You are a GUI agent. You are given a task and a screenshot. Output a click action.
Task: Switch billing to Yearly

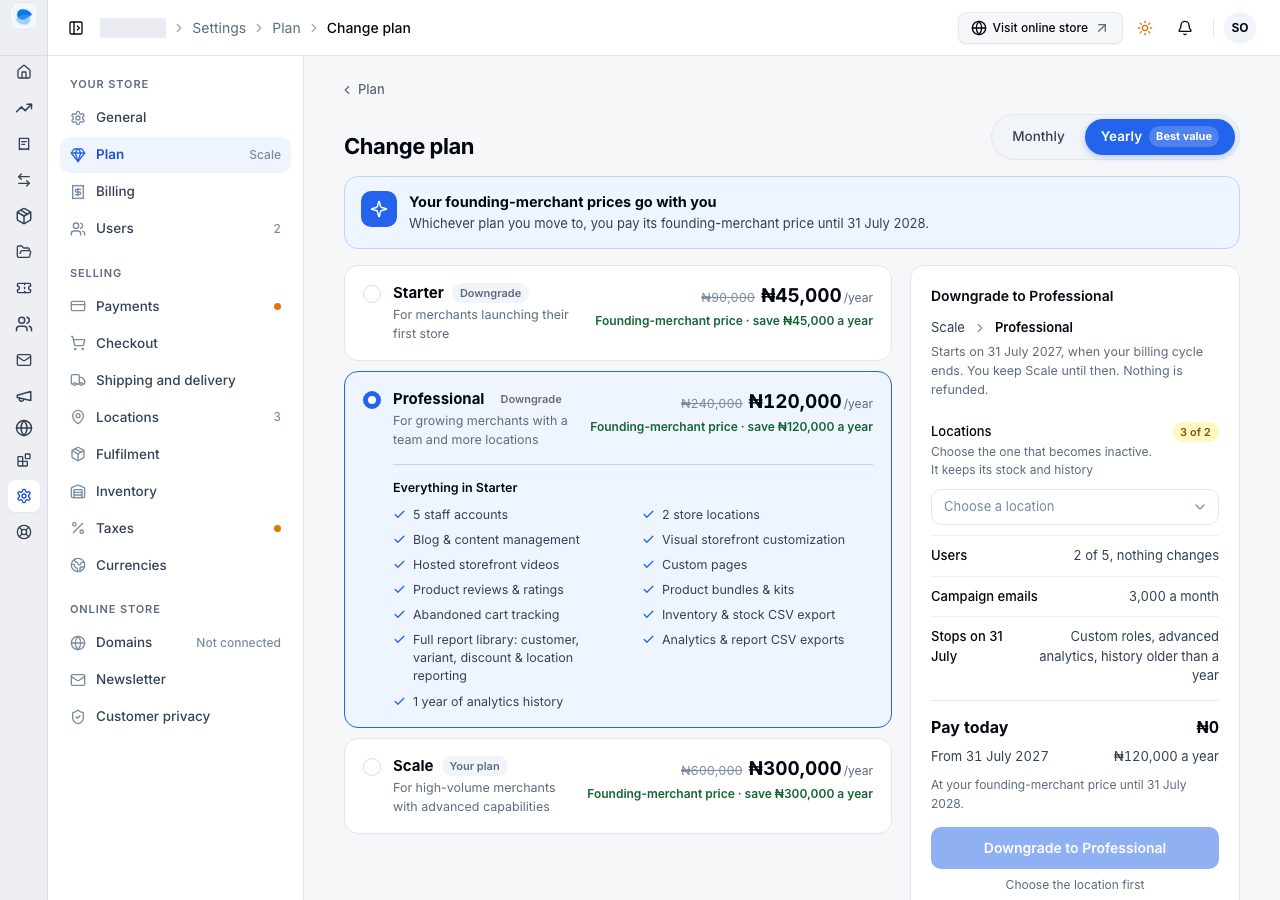1160,137
